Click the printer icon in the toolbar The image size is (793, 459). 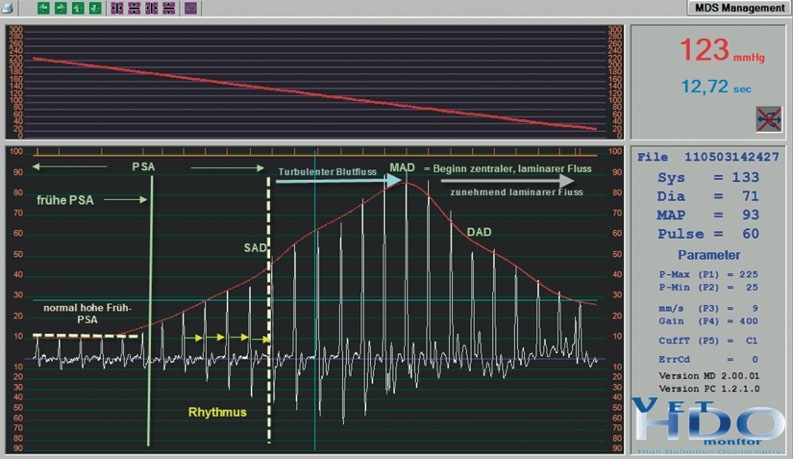coord(8,7)
